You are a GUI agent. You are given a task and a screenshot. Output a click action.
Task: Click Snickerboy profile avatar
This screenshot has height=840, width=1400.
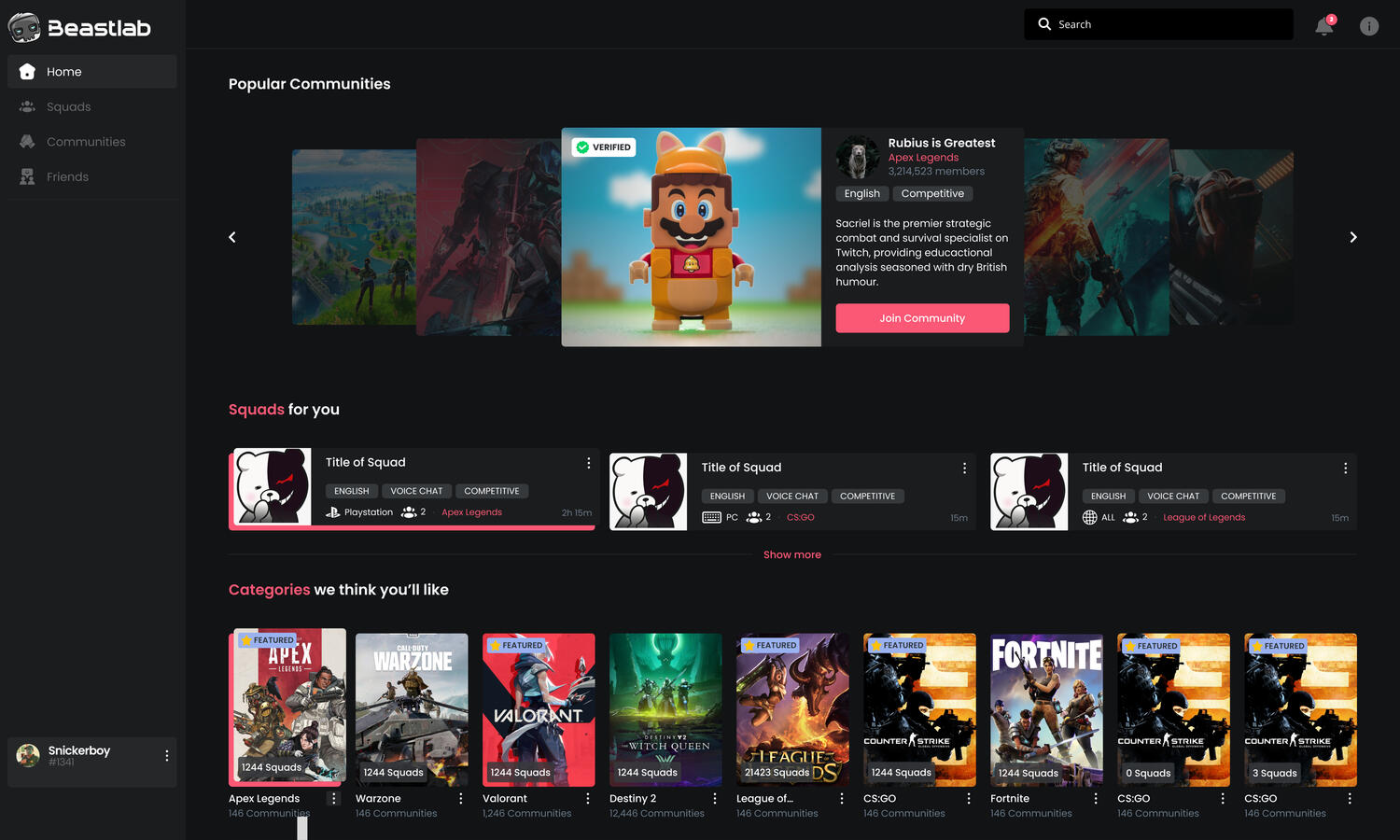point(28,755)
